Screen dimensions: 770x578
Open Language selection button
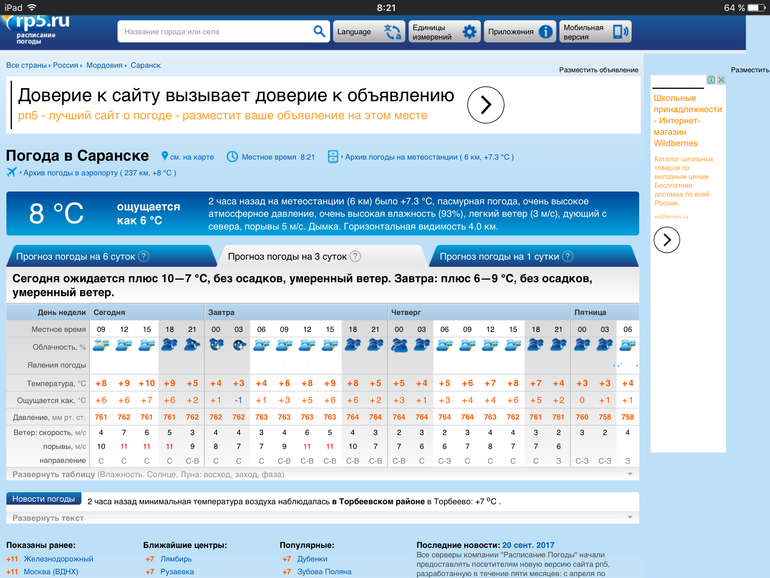pyautogui.click(x=368, y=32)
